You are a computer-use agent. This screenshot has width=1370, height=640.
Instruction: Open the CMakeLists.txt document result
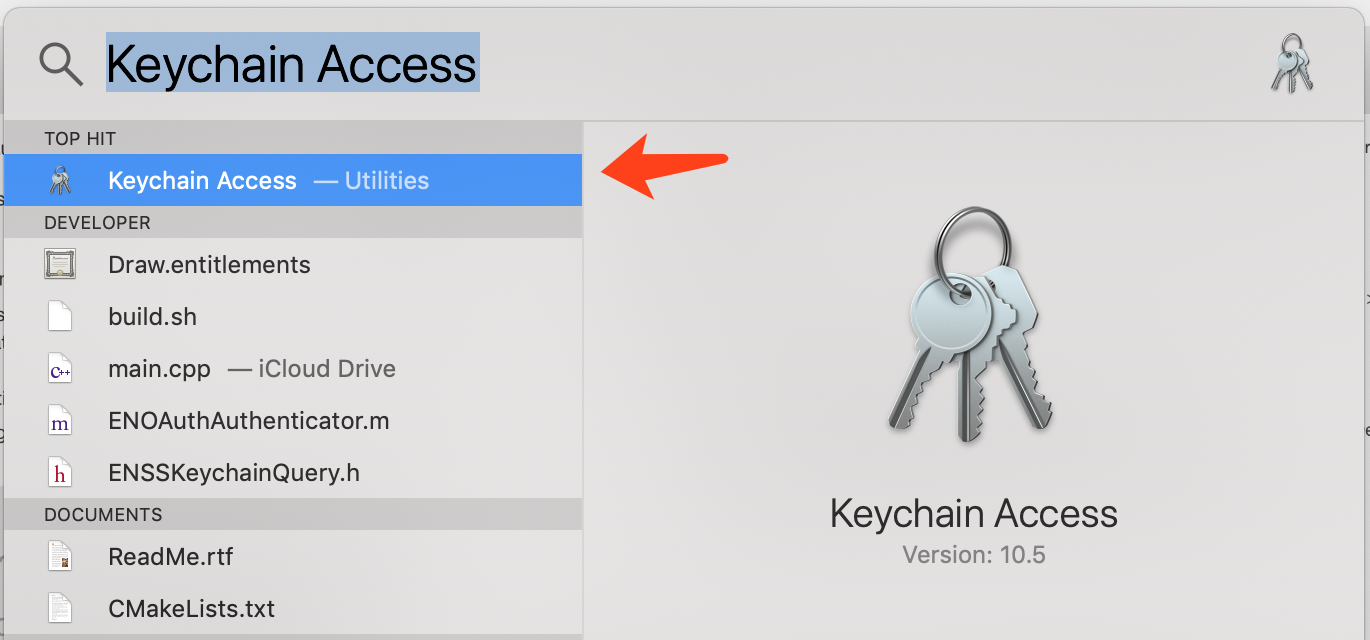coord(191,609)
